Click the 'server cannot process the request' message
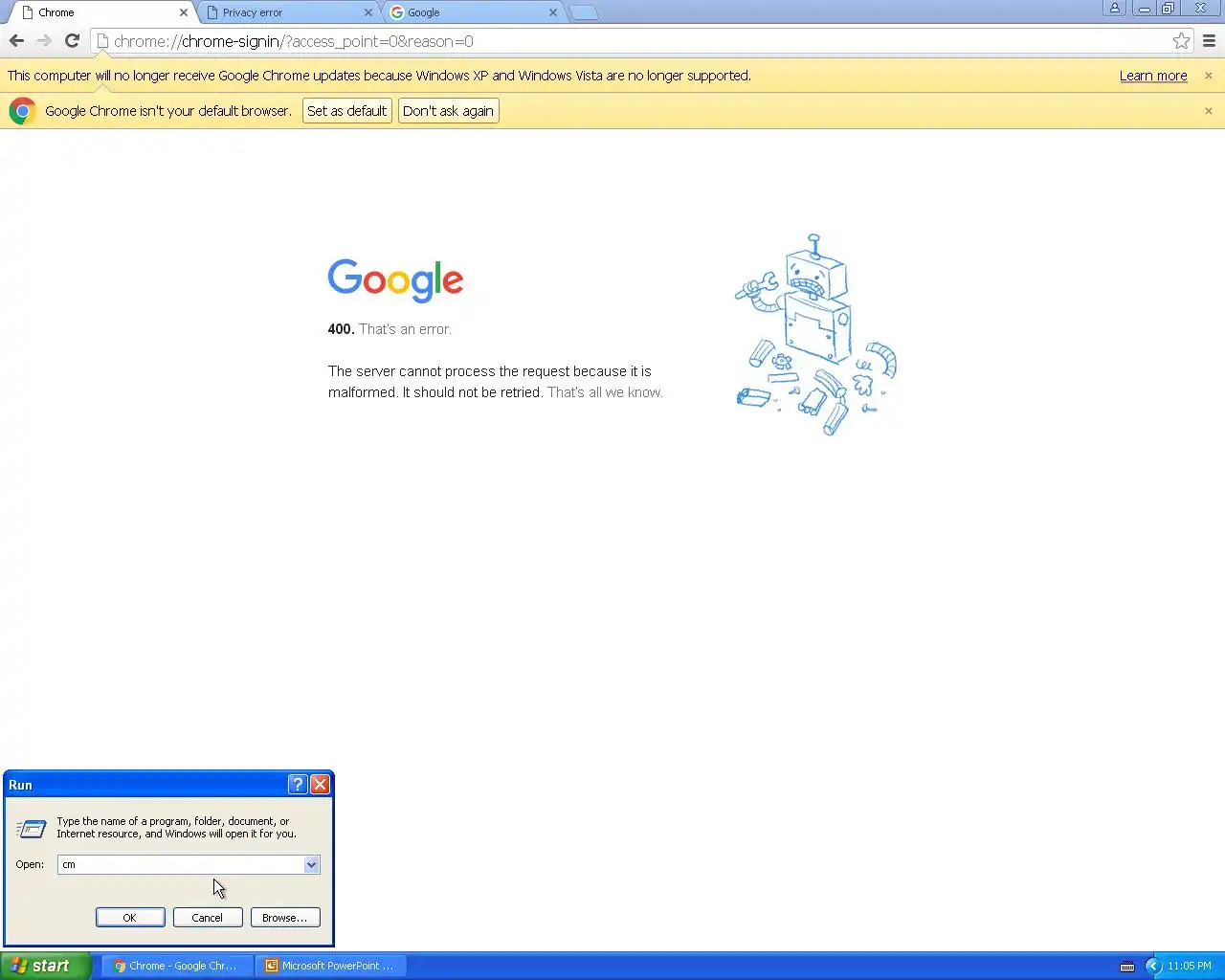The width and height of the screenshot is (1225, 980). tap(495, 382)
